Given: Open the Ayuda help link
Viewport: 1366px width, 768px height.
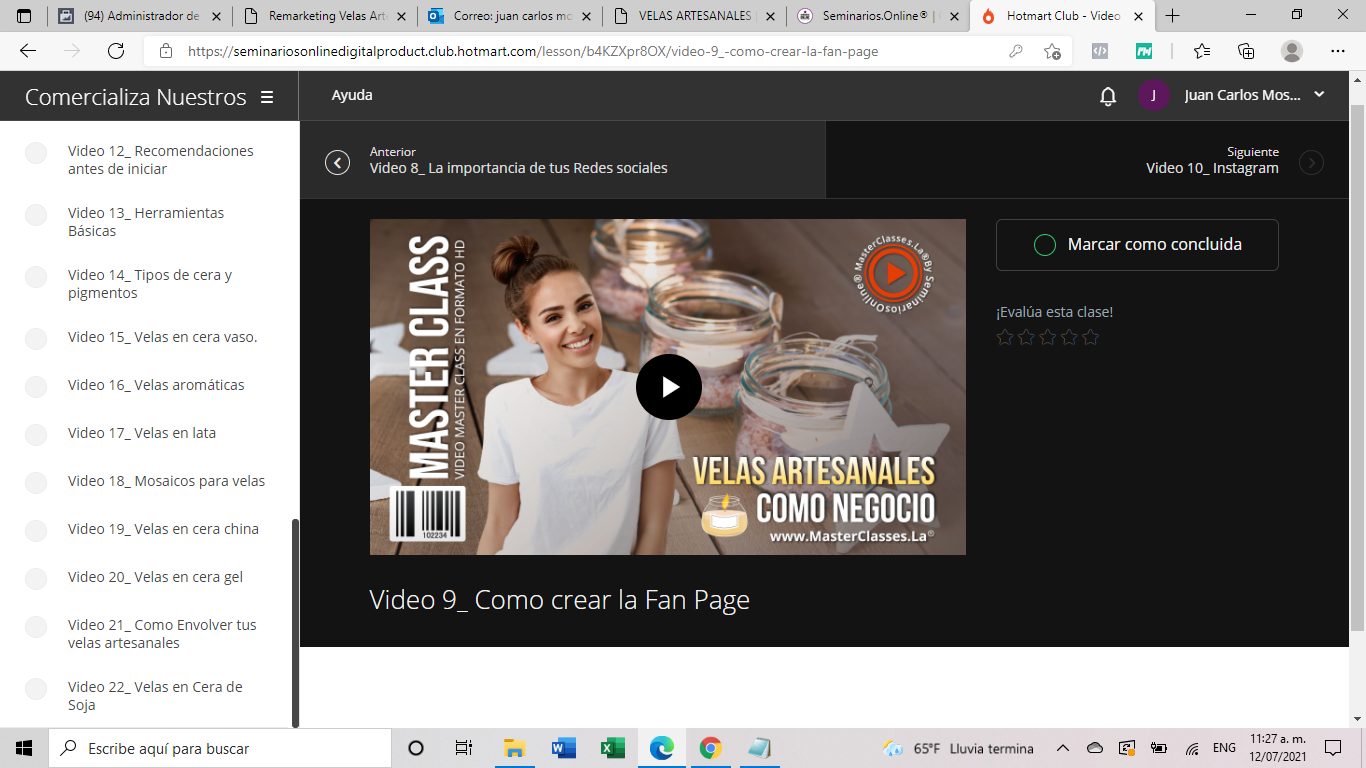Looking at the screenshot, I should [x=352, y=95].
